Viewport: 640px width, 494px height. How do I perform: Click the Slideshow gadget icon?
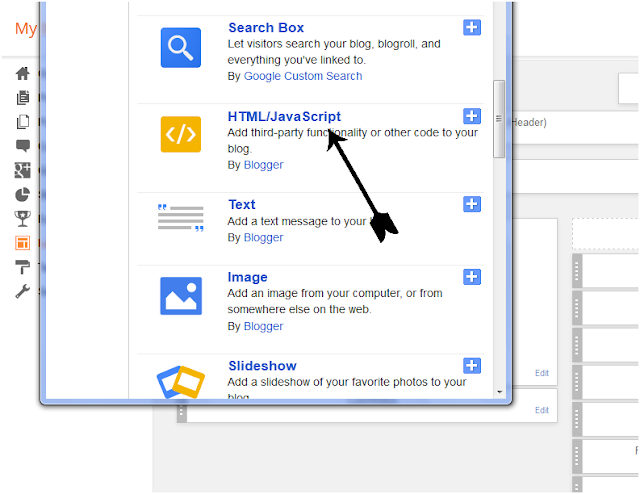click(181, 382)
